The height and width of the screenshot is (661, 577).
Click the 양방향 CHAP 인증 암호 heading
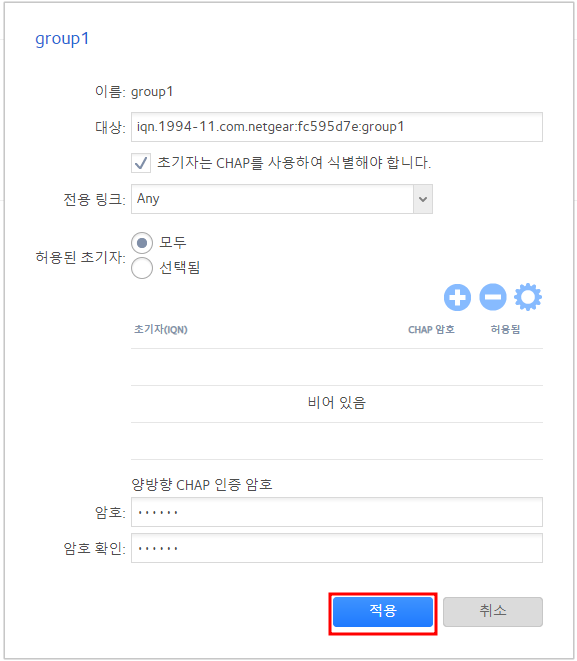pyautogui.click(x=202, y=484)
